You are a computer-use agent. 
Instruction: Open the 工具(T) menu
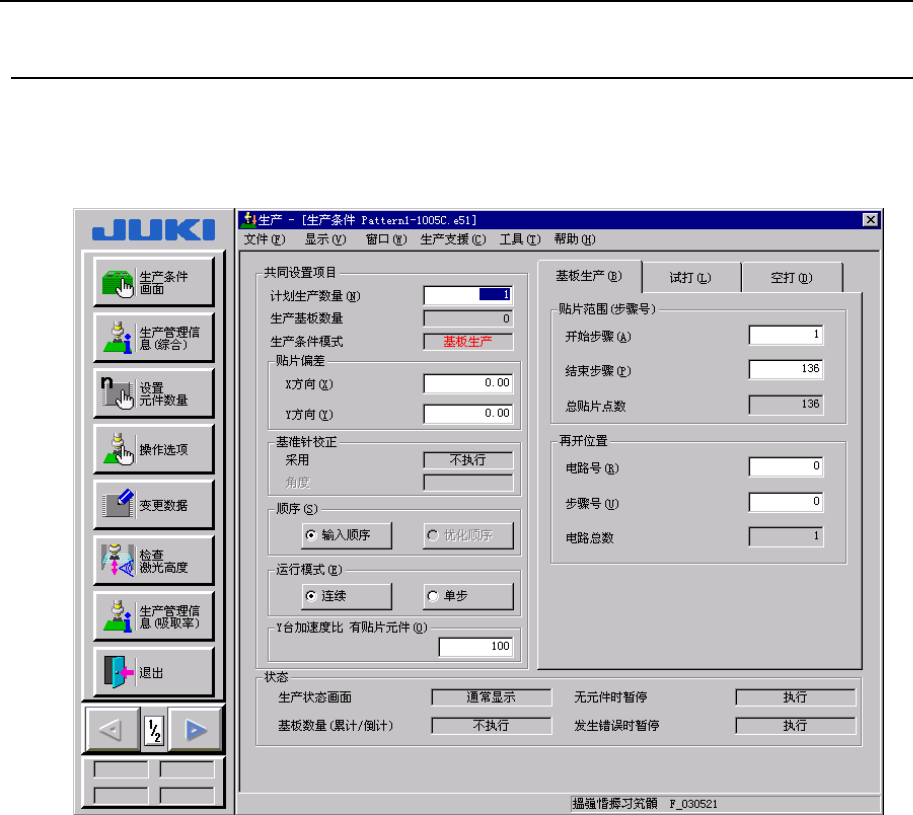(x=520, y=239)
